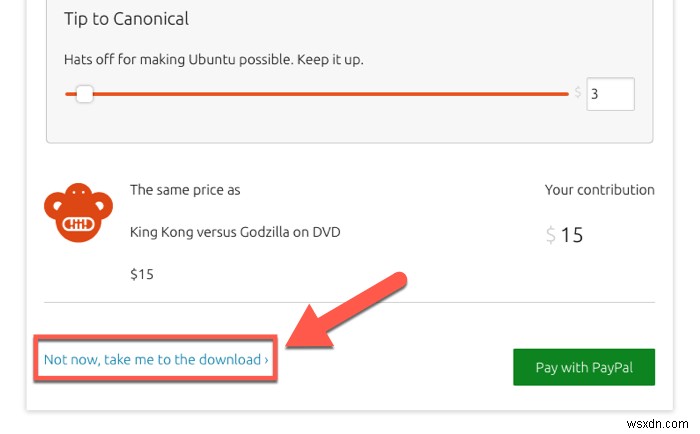Select 'King Kong versus Godzilla on DVD' text
700x434 pixels.
pyautogui.click(x=235, y=232)
